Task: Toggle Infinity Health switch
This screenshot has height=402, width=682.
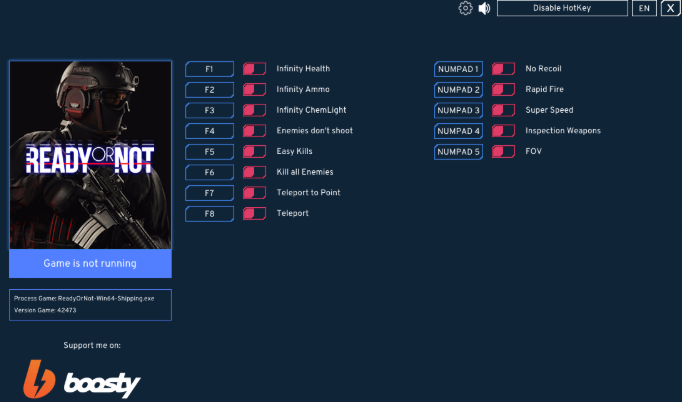Action: tap(254, 69)
